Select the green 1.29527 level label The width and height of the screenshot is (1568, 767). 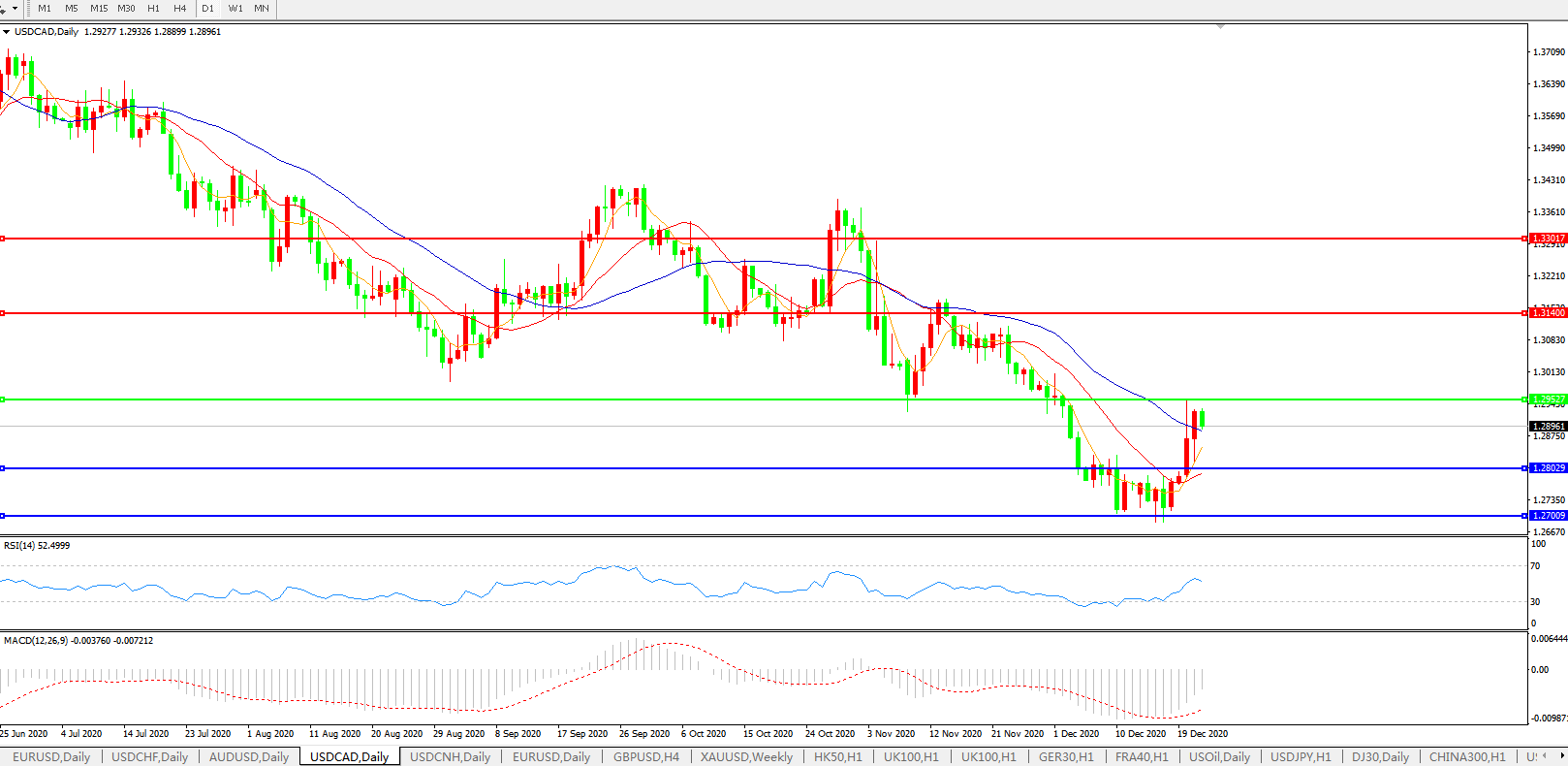pos(1548,399)
